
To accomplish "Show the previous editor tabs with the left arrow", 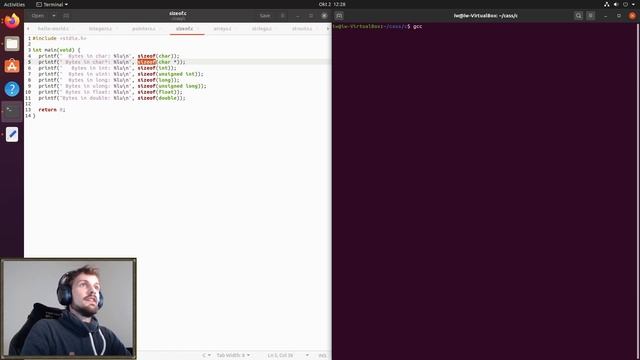I will 28,29.
